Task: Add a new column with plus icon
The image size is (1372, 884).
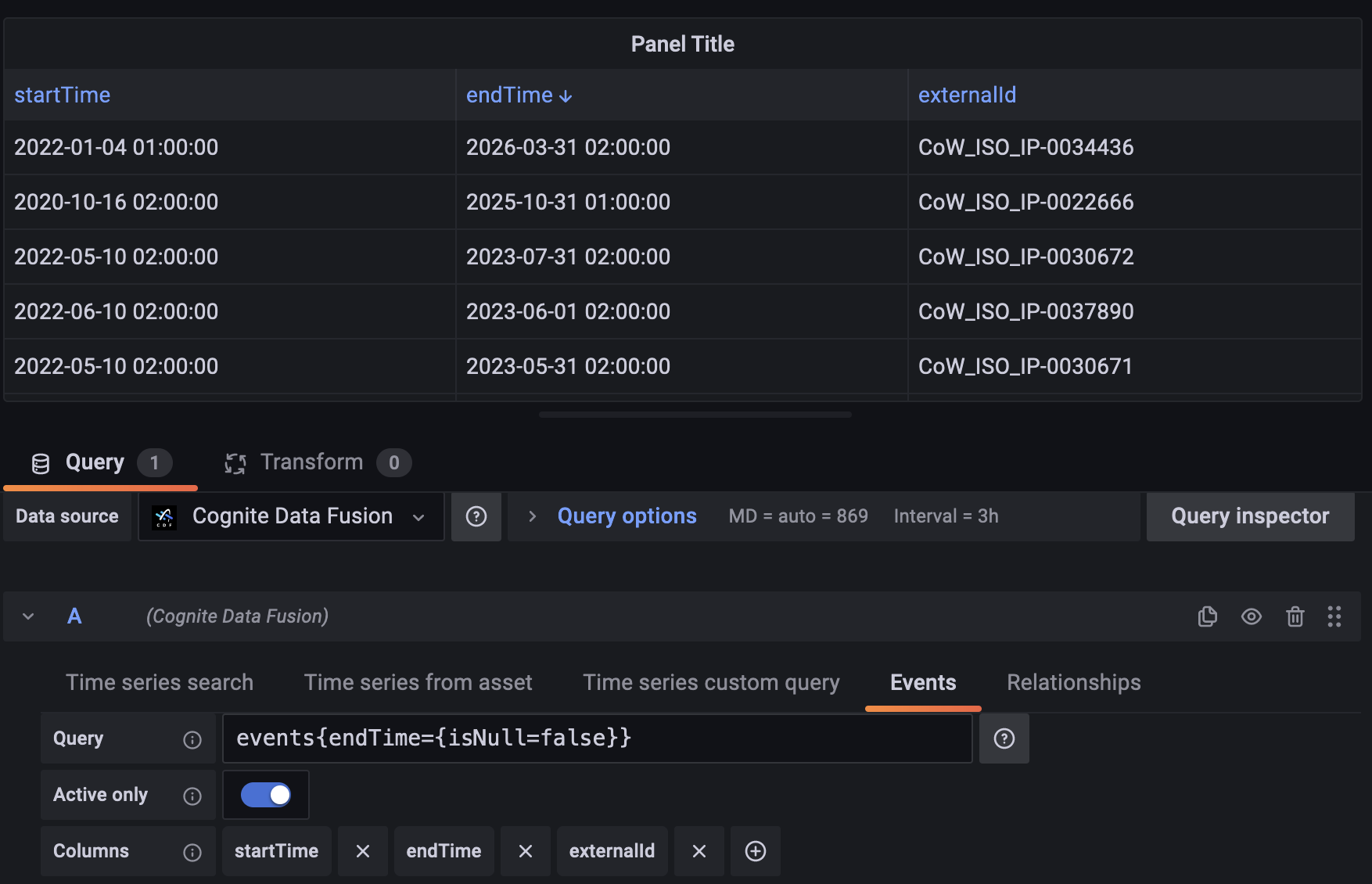Action: coord(756,851)
